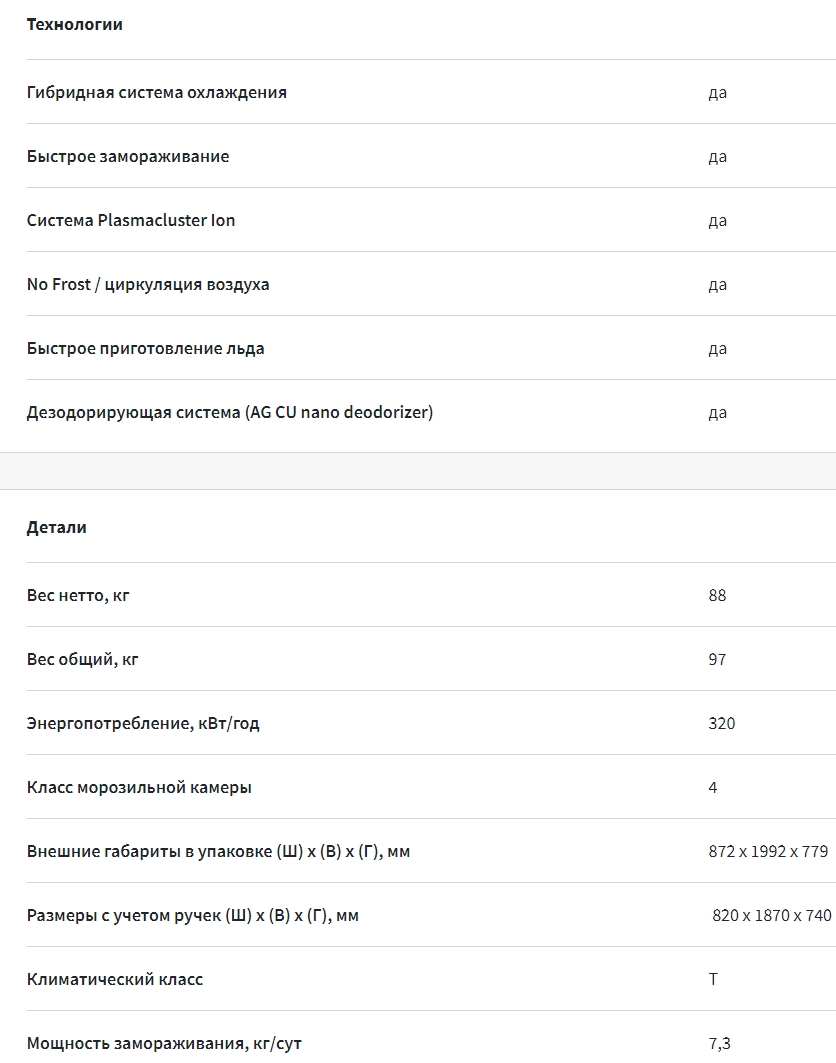Click the Вес общий, кг label
This screenshot has height=1063, width=836.
click(83, 660)
